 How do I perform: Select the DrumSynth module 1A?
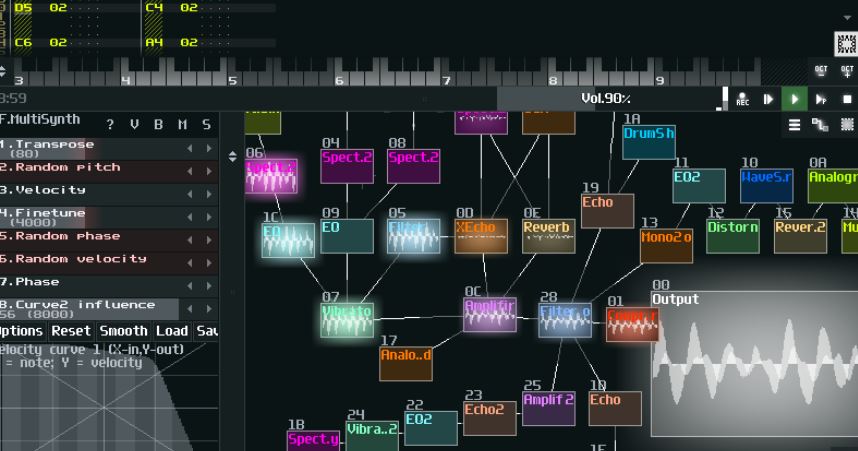pyautogui.click(x=649, y=142)
